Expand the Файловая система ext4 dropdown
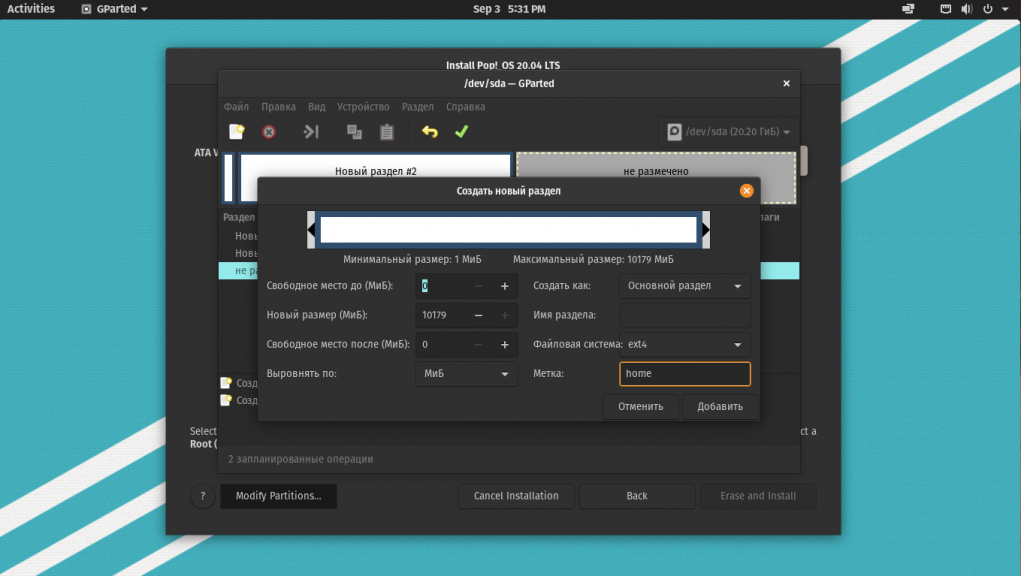 click(x=684, y=345)
